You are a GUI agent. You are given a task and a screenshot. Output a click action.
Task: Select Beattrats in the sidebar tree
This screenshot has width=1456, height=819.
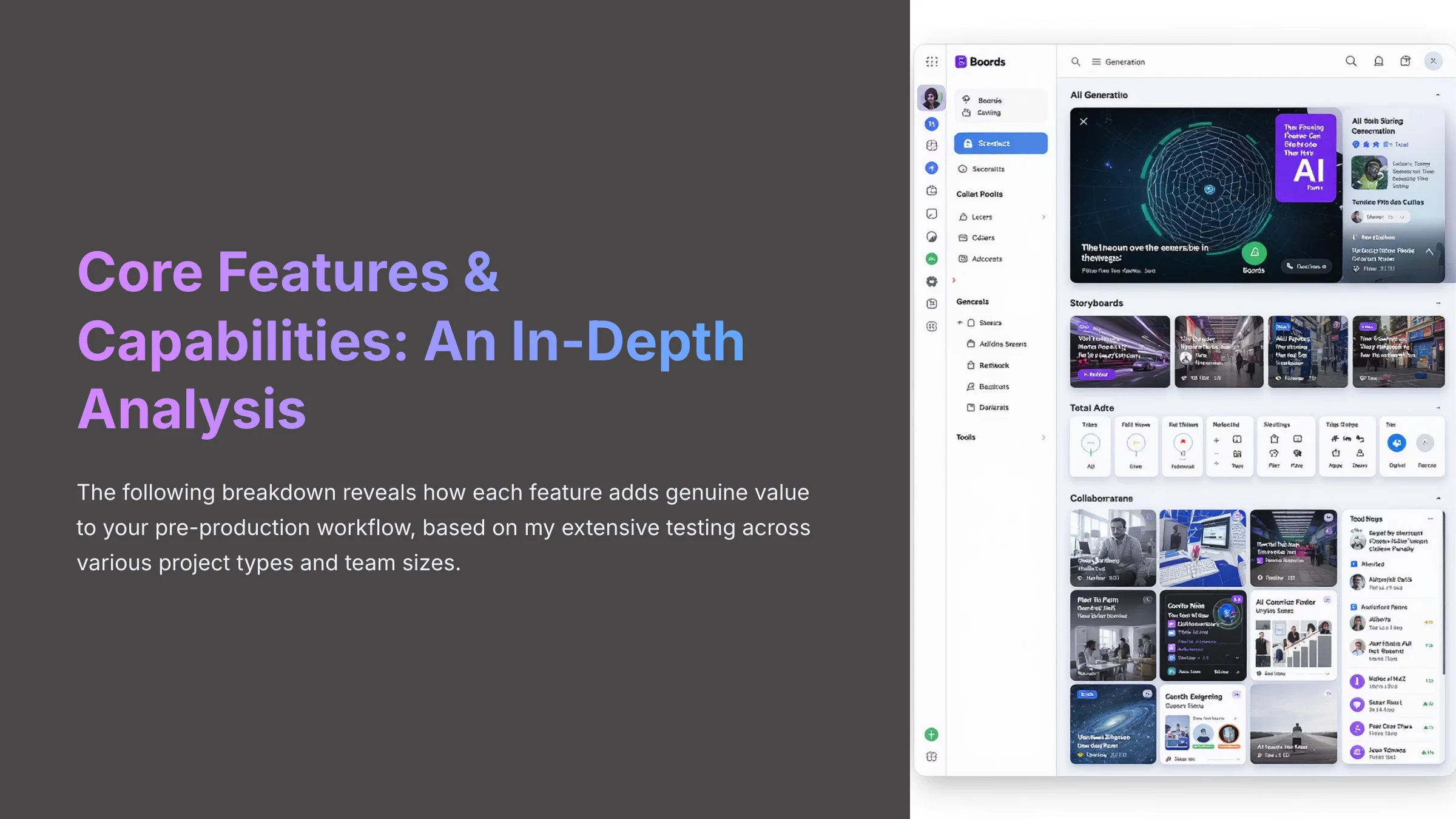coord(988,386)
